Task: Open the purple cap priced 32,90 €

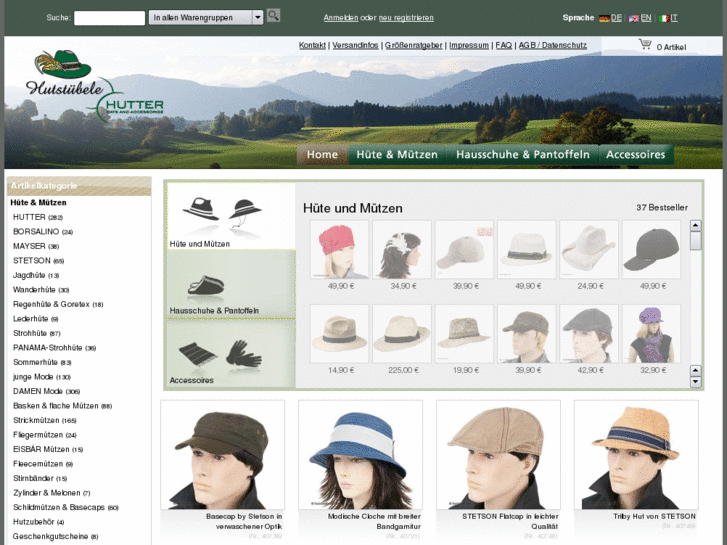Action: (x=651, y=333)
